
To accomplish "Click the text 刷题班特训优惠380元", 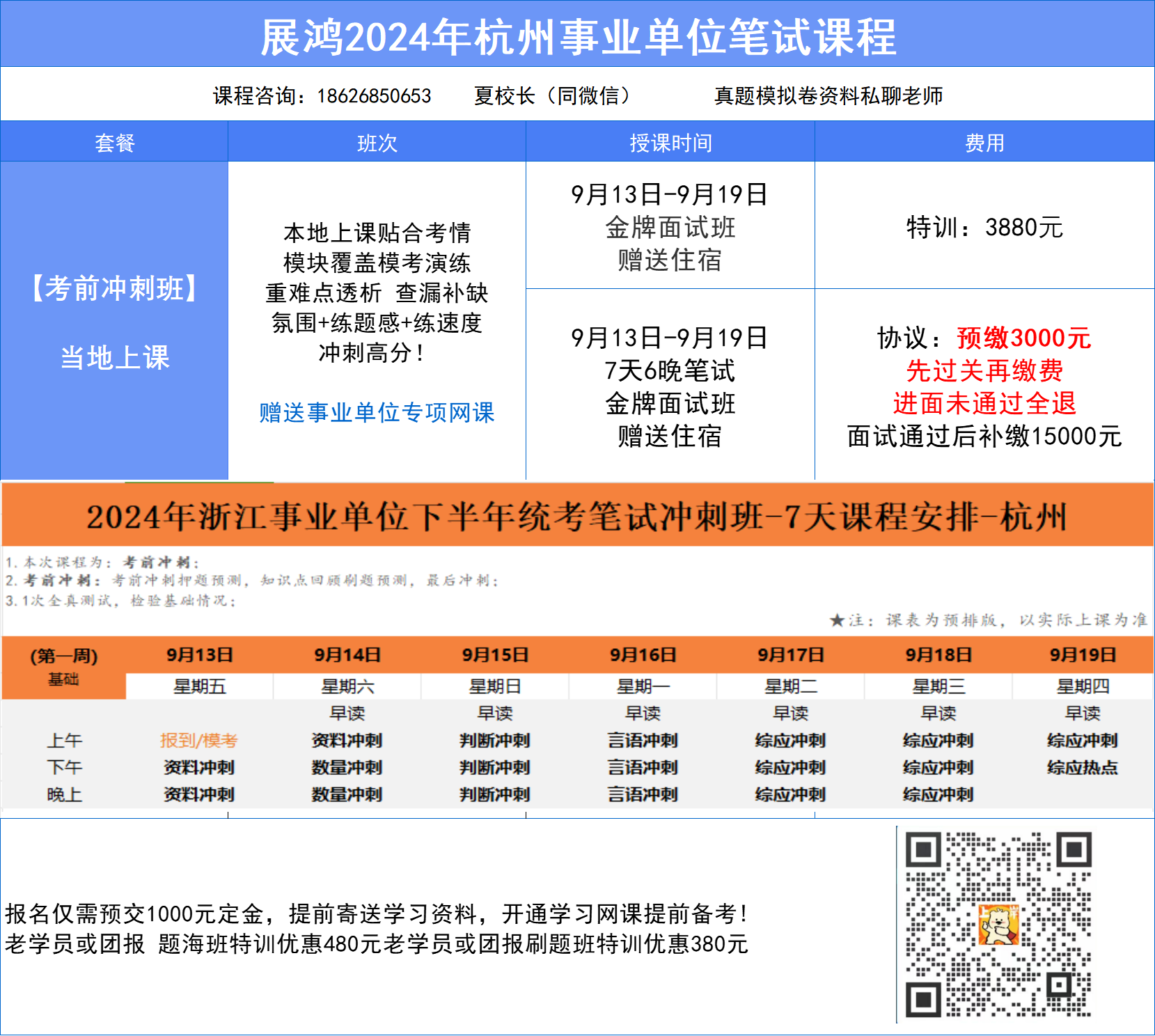I will pos(636,944).
